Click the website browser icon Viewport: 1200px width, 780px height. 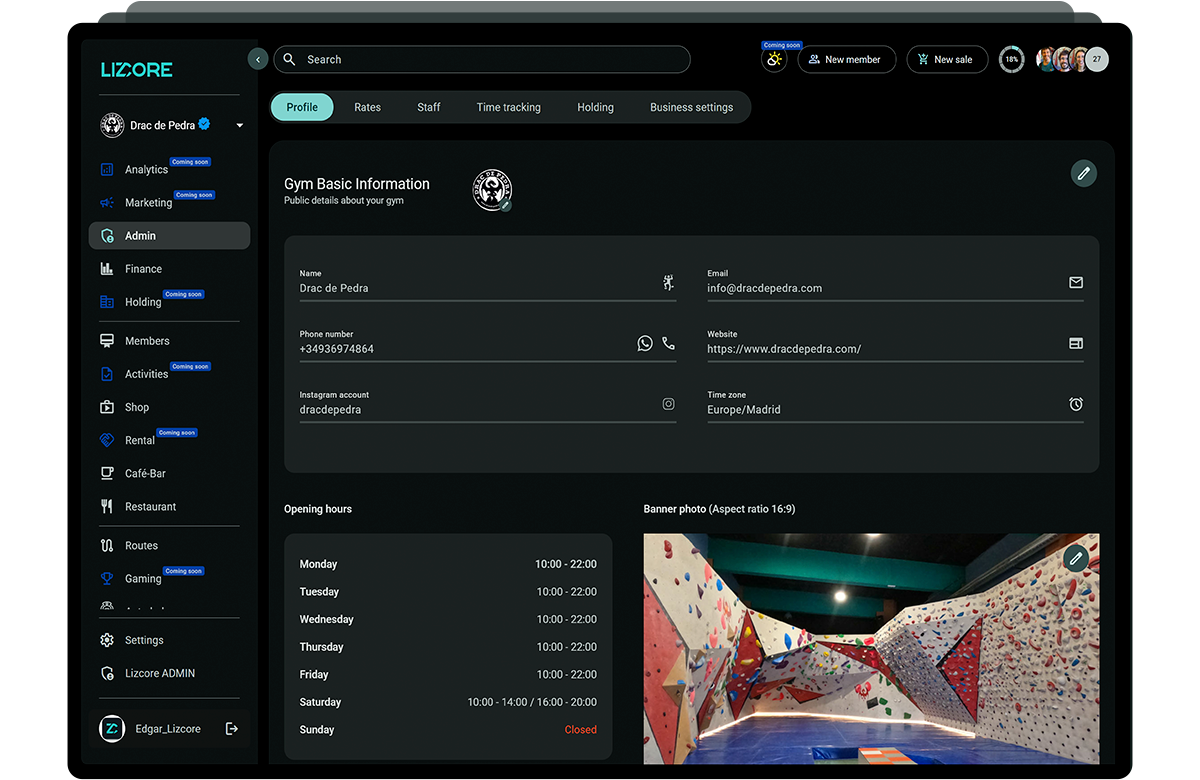(1076, 343)
